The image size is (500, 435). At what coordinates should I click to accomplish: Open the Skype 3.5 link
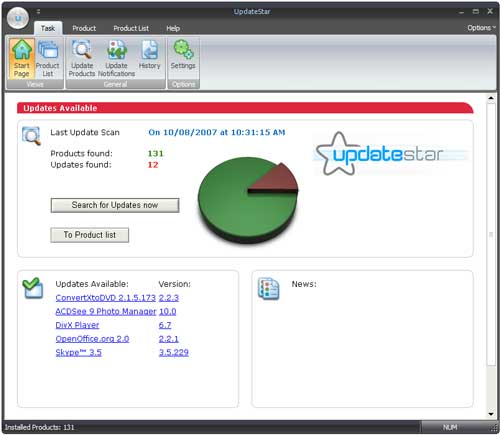(78, 352)
